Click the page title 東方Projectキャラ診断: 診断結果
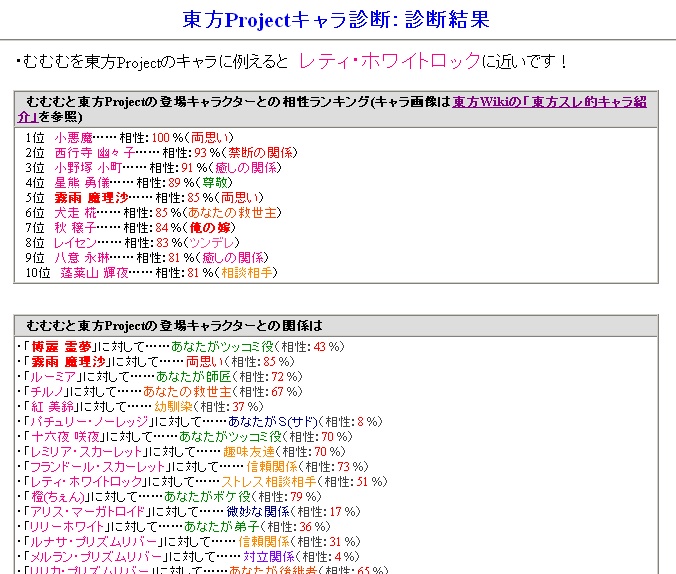676x574 pixels. [x=336, y=20]
